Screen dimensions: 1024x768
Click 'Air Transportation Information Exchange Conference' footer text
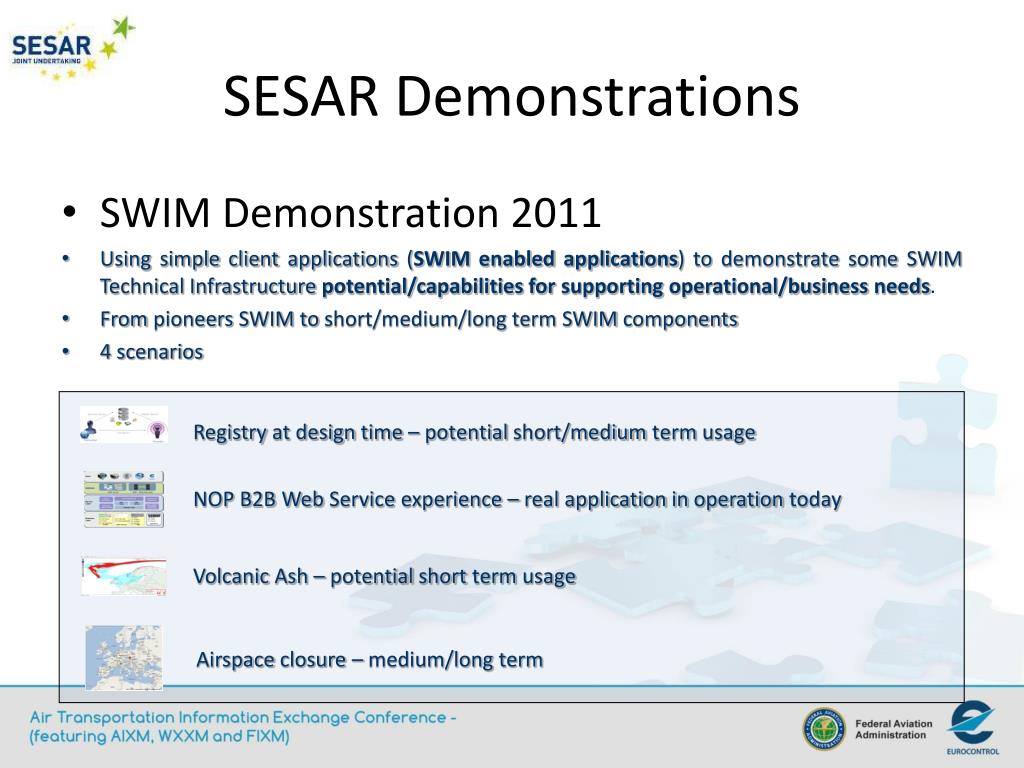pyautogui.click(x=243, y=718)
